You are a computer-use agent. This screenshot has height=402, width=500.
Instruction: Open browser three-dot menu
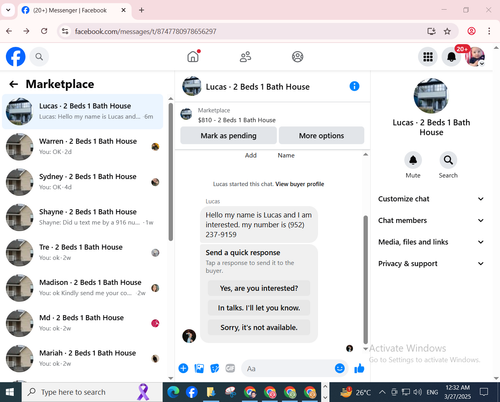click(489, 31)
